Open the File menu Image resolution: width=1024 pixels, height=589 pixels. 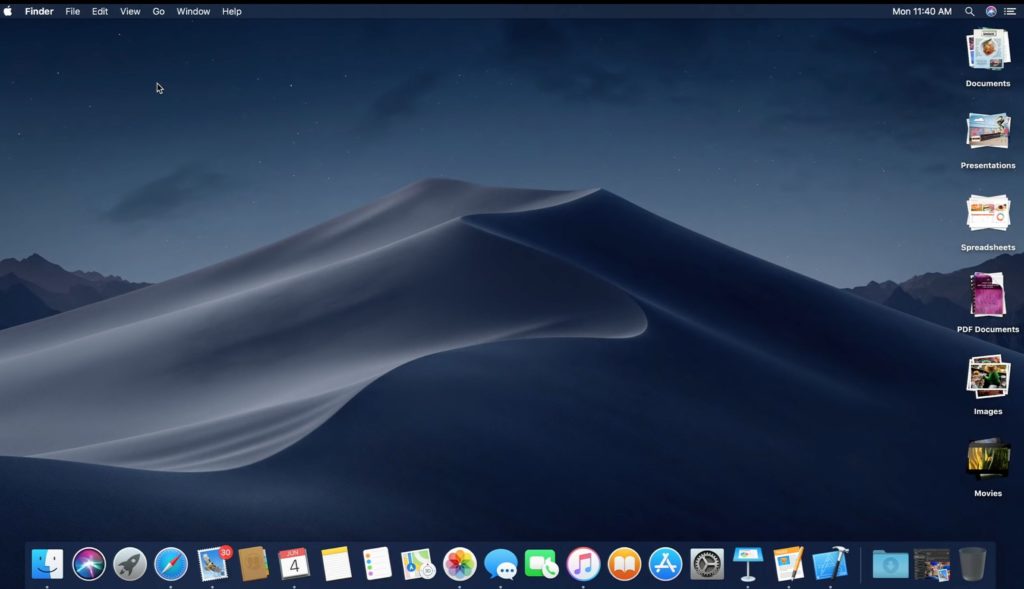point(73,11)
